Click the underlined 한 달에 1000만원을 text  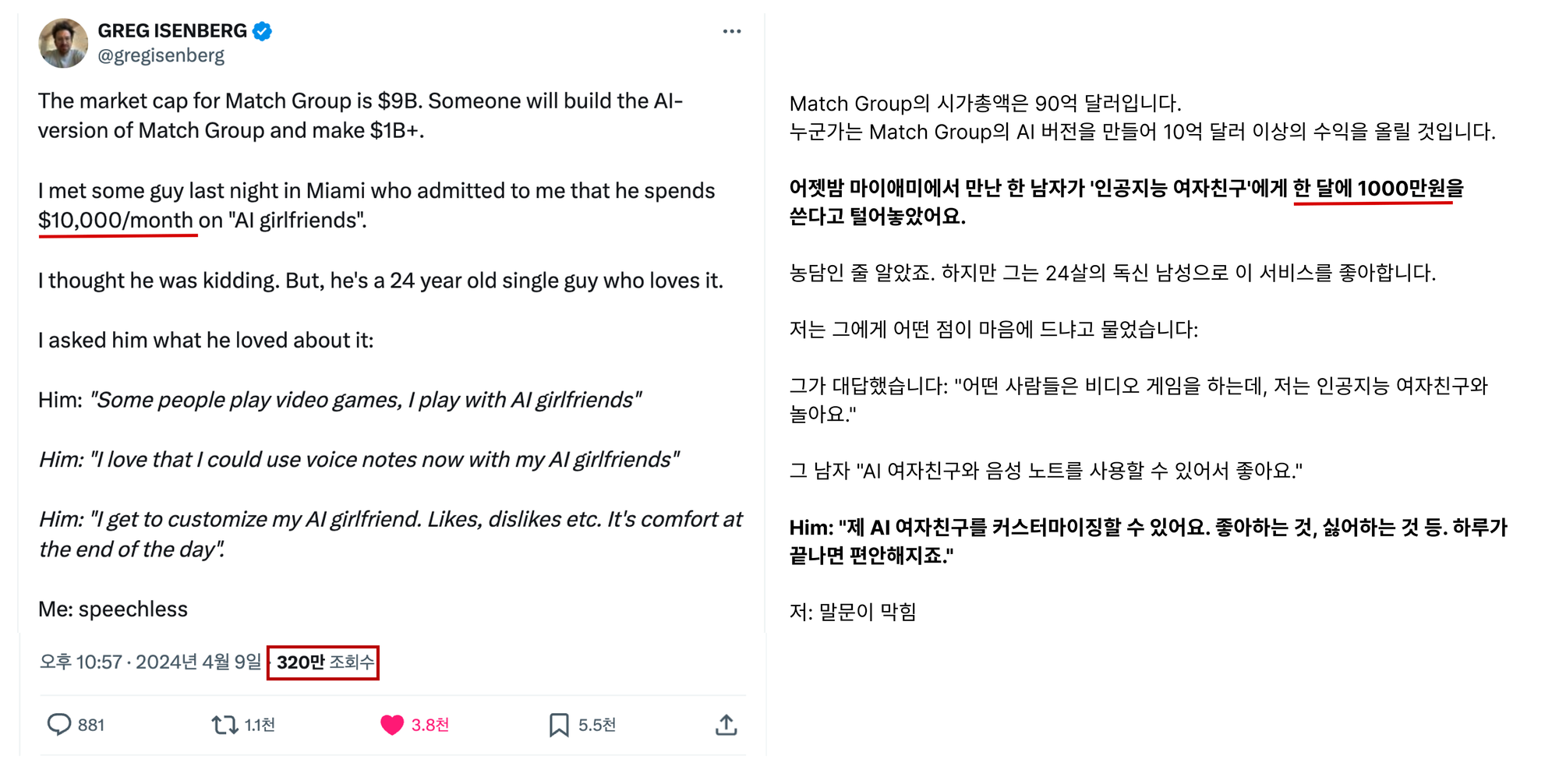tap(1377, 189)
